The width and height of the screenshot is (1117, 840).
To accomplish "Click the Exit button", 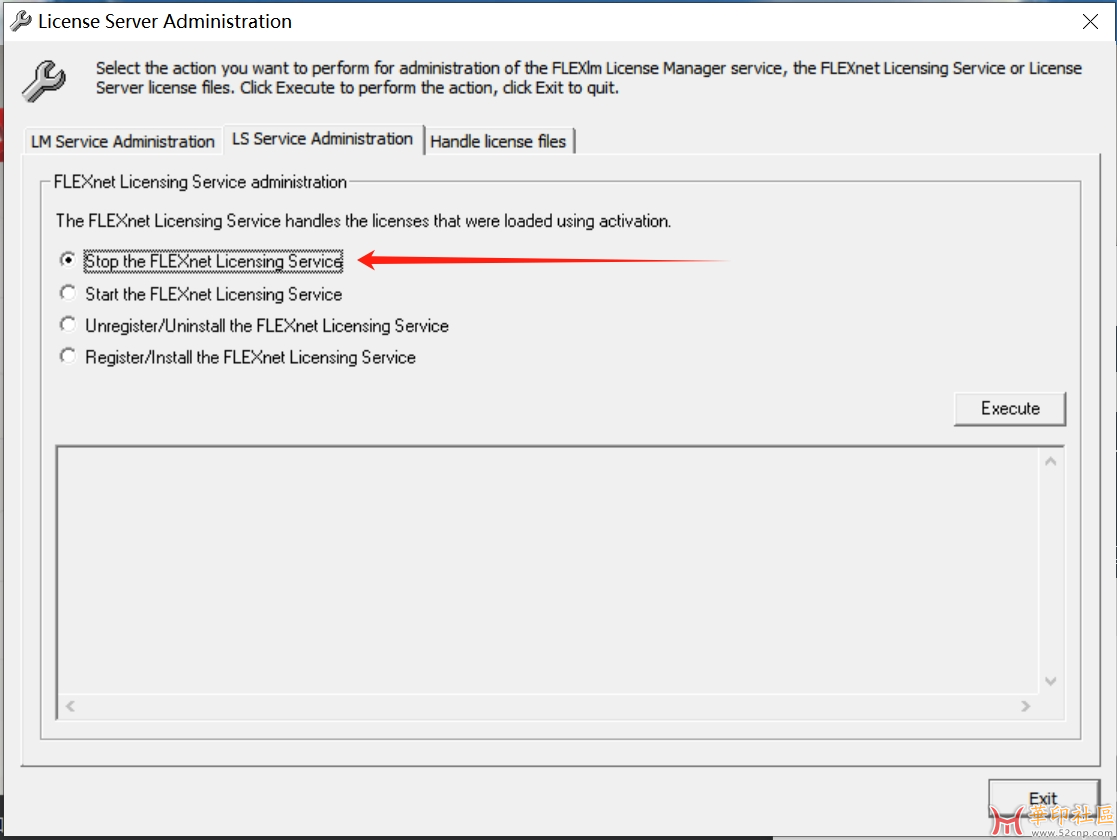I will click(1043, 798).
